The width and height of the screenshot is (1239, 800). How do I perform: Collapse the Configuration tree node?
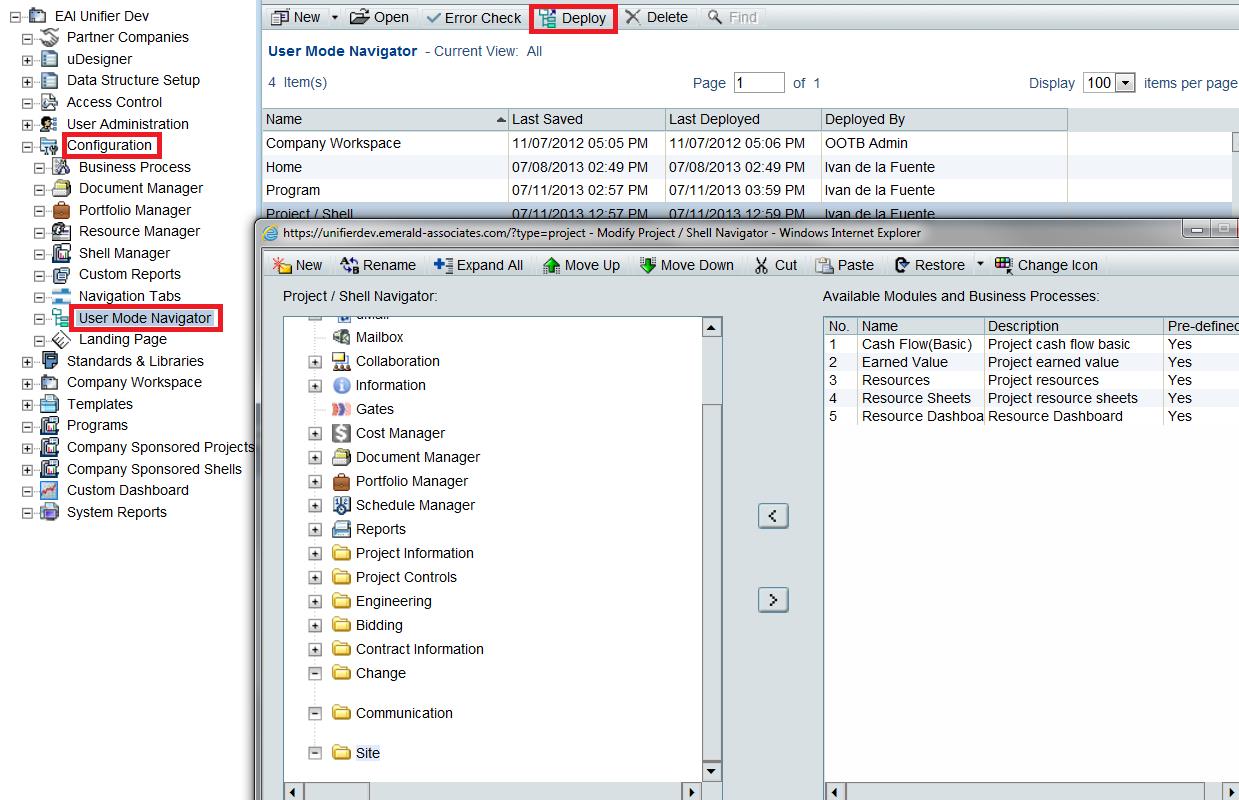(28, 146)
